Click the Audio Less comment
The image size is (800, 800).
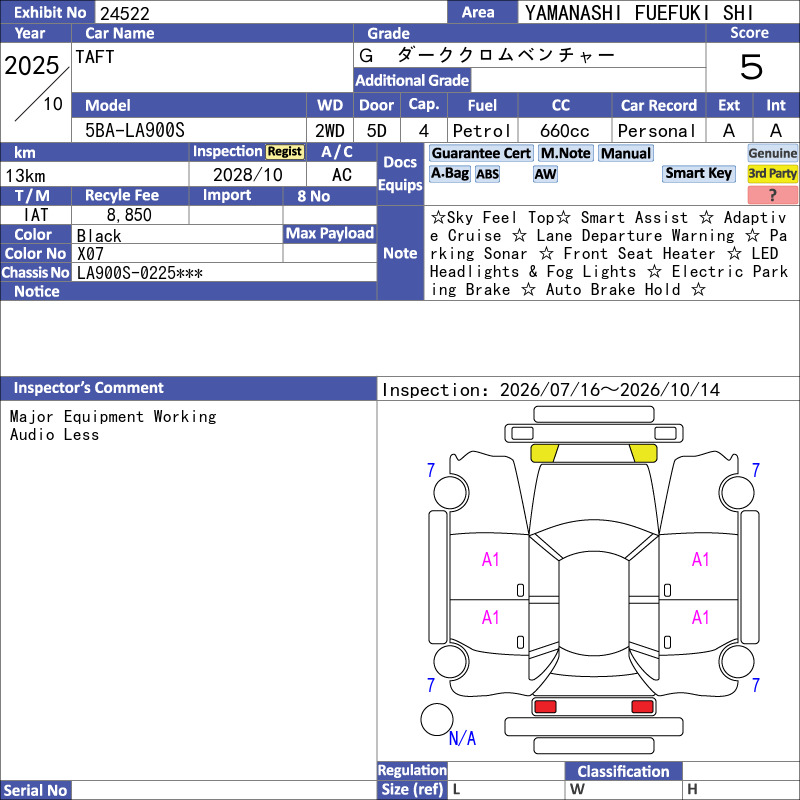[x=54, y=435]
